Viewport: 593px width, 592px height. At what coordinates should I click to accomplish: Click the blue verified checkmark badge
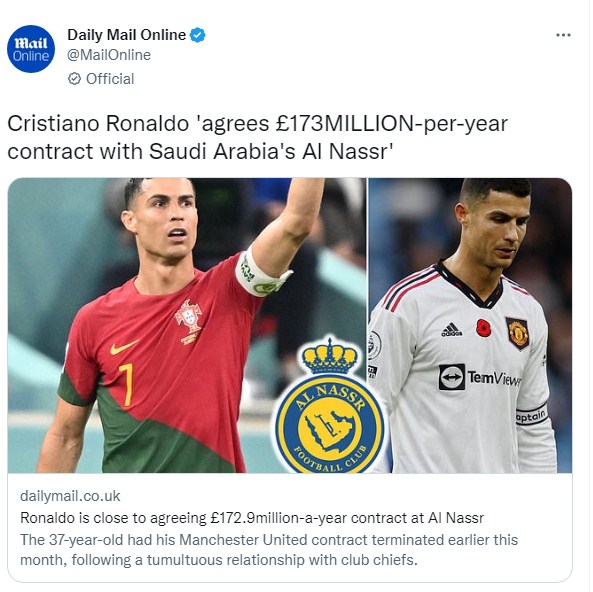tap(197, 35)
